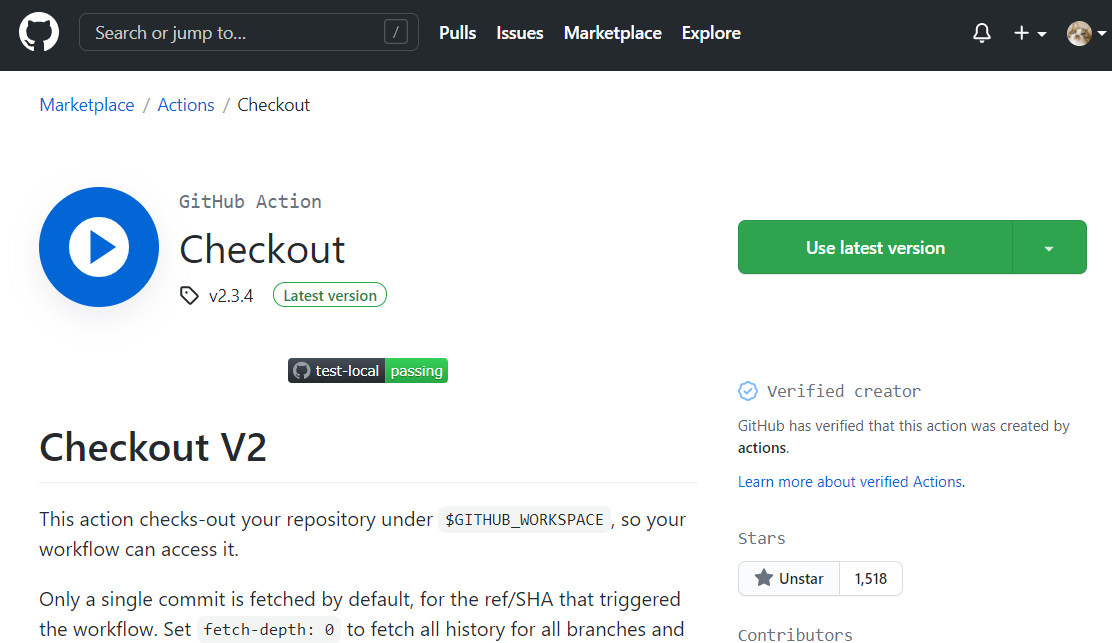Click Use latest version
The image size is (1112, 643).
click(x=875, y=247)
